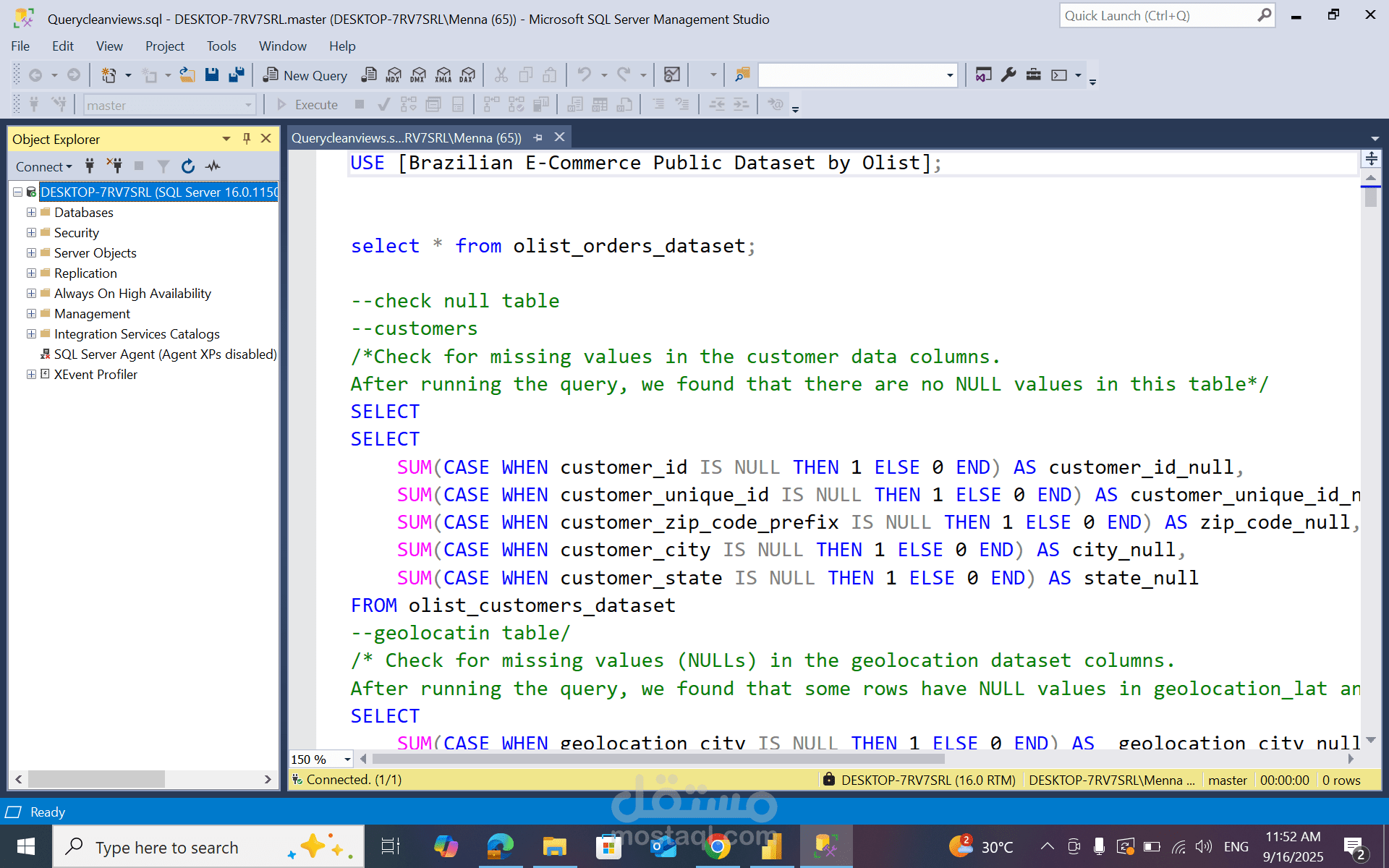Open the Tools menu

(x=221, y=46)
